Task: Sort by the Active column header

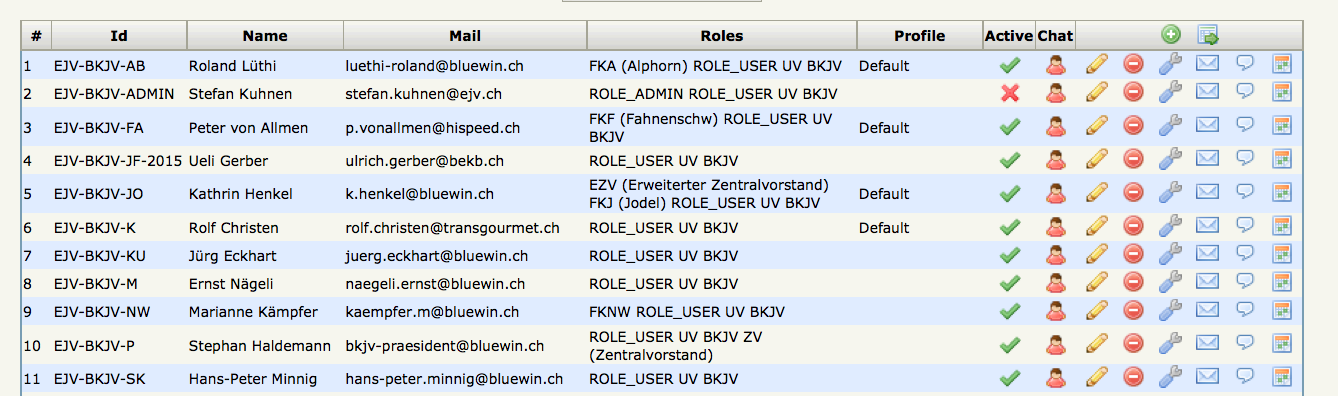Action: click(x=1009, y=36)
